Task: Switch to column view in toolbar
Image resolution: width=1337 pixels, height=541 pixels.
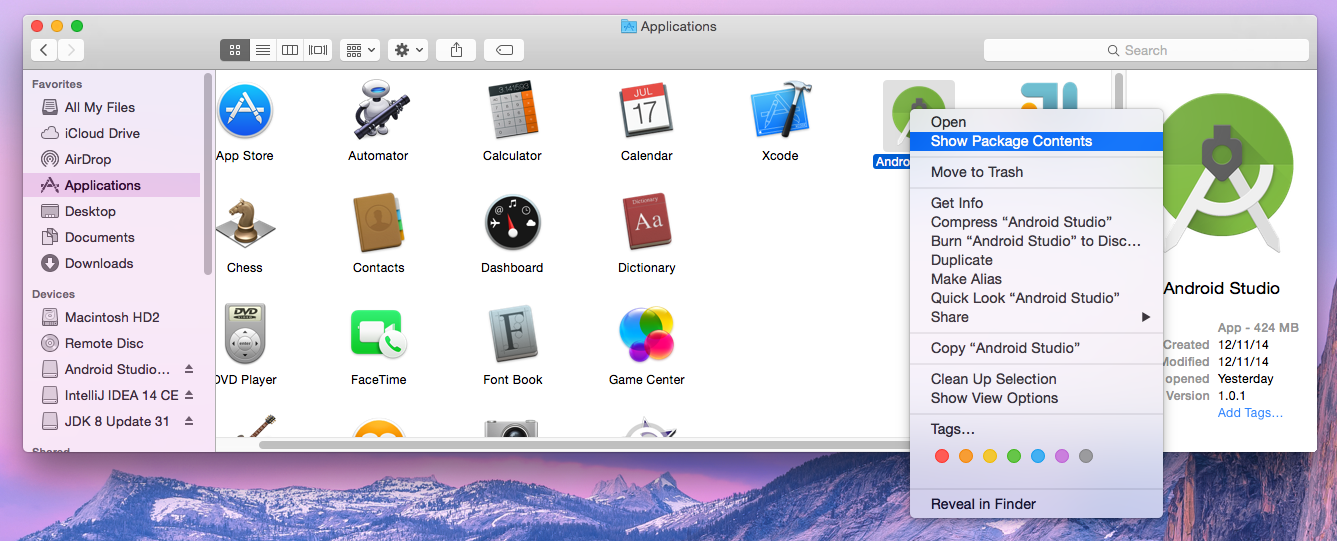Action: click(290, 49)
